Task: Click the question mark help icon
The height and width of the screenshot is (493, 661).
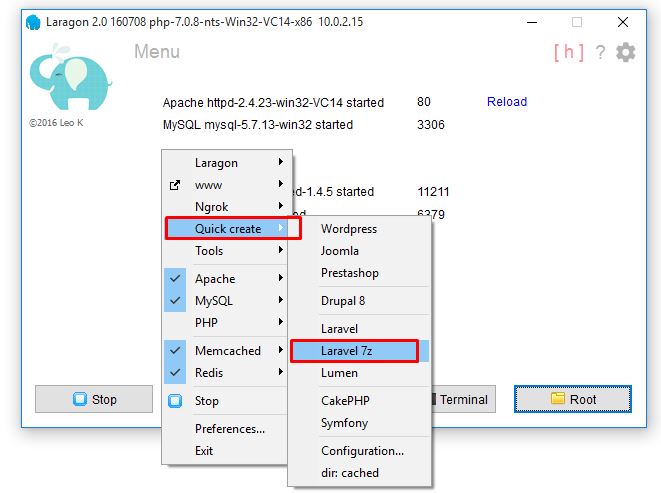Action: click(600, 52)
